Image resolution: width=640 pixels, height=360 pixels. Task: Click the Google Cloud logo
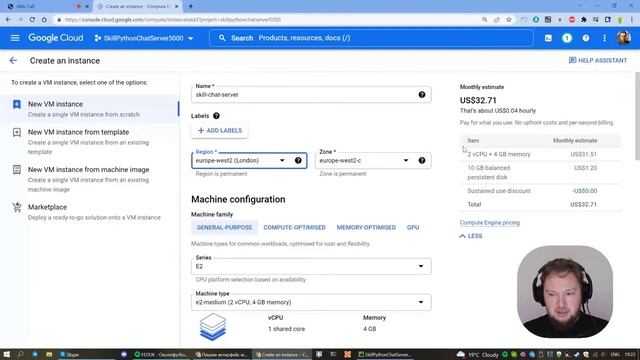tap(56, 38)
